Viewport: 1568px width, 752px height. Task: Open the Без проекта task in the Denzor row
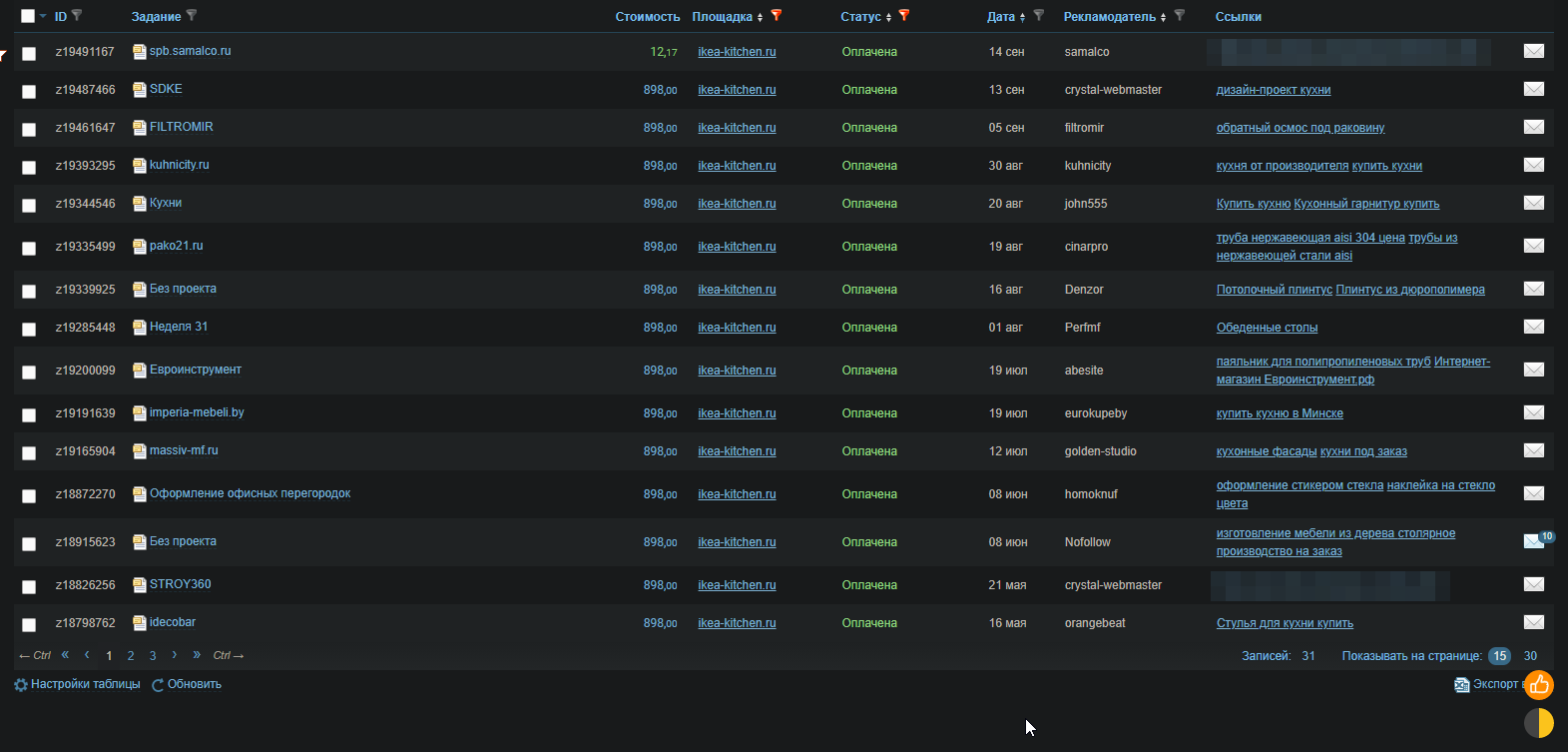pos(183,289)
